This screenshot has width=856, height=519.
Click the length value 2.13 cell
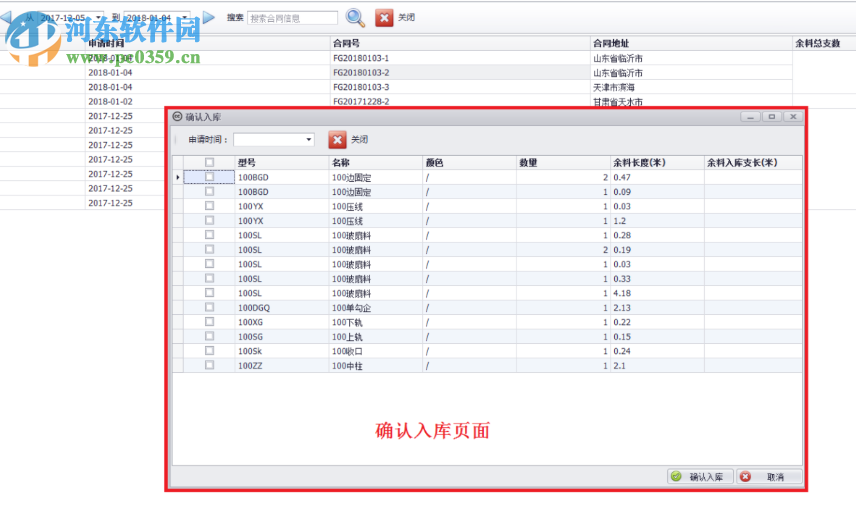(657, 308)
